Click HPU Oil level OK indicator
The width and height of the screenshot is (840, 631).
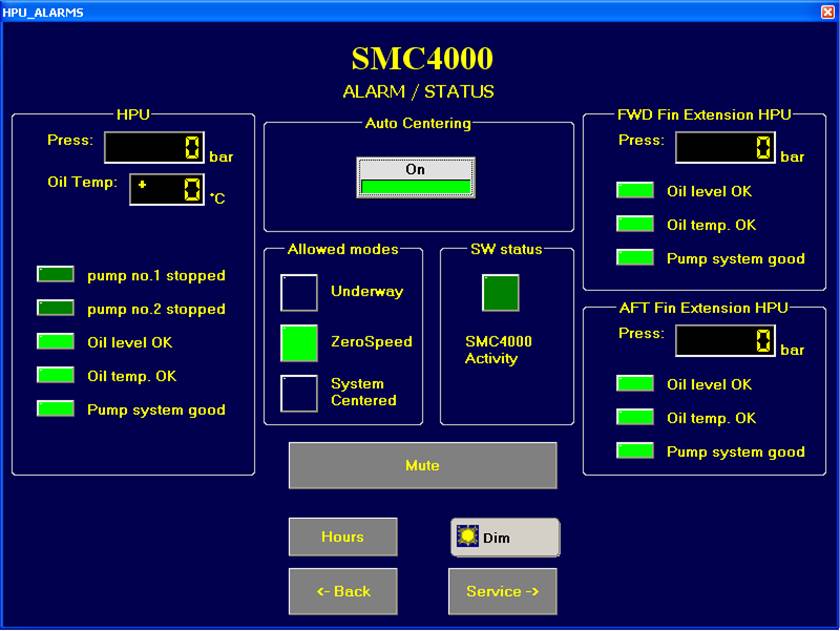tap(56, 341)
